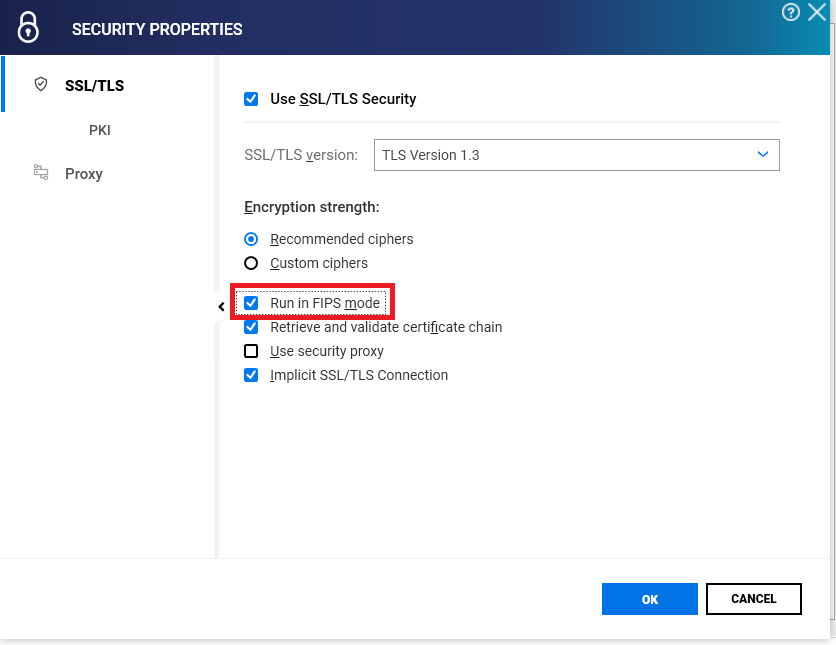Enable the Use security proxy checkbox
This screenshot has height=645, width=836.
point(251,351)
